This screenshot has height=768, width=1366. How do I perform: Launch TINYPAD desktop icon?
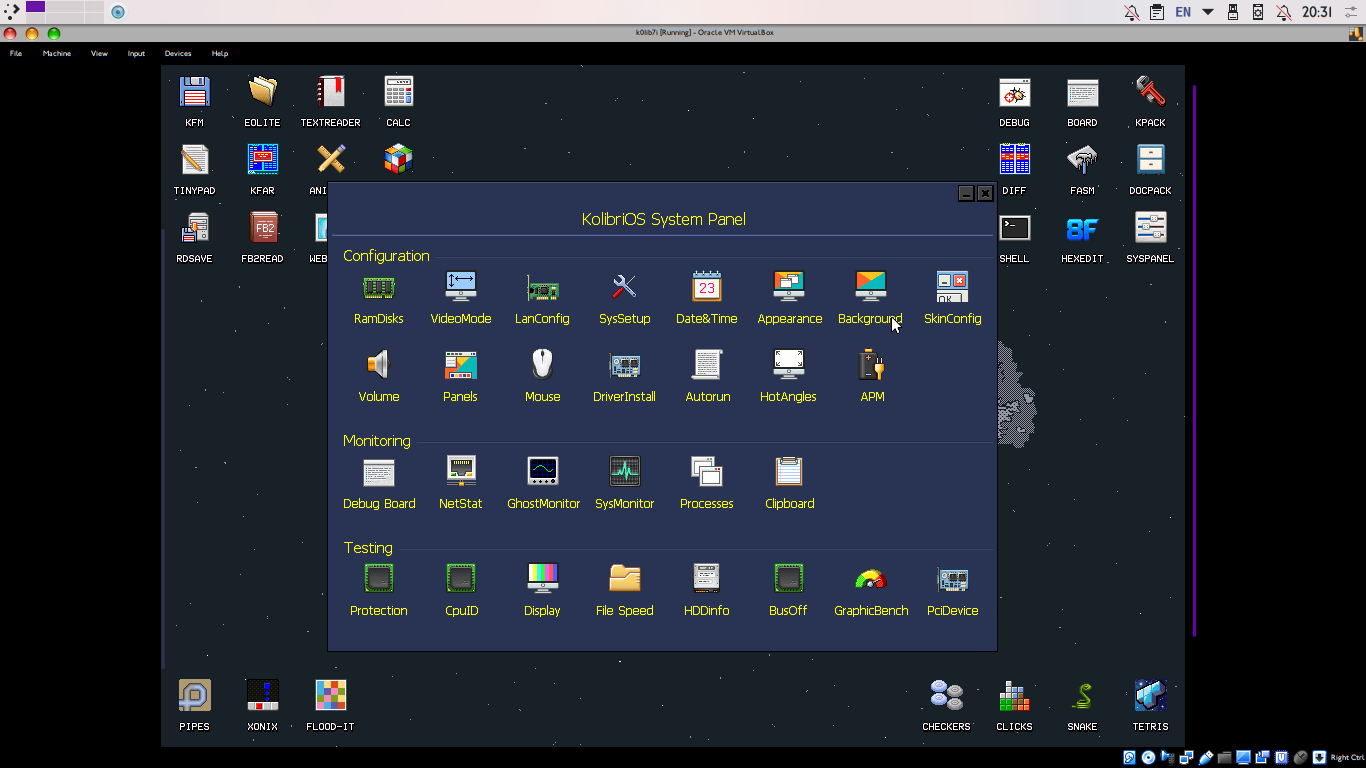[x=194, y=160]
